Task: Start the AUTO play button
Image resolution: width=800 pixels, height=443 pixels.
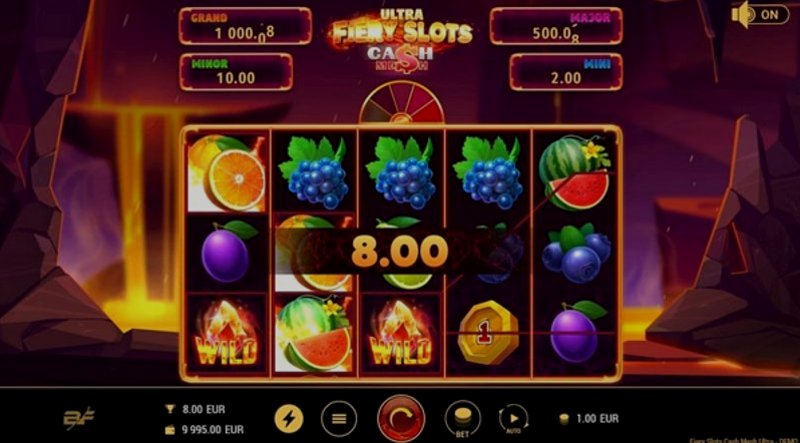Action: (x=513, y=420)
